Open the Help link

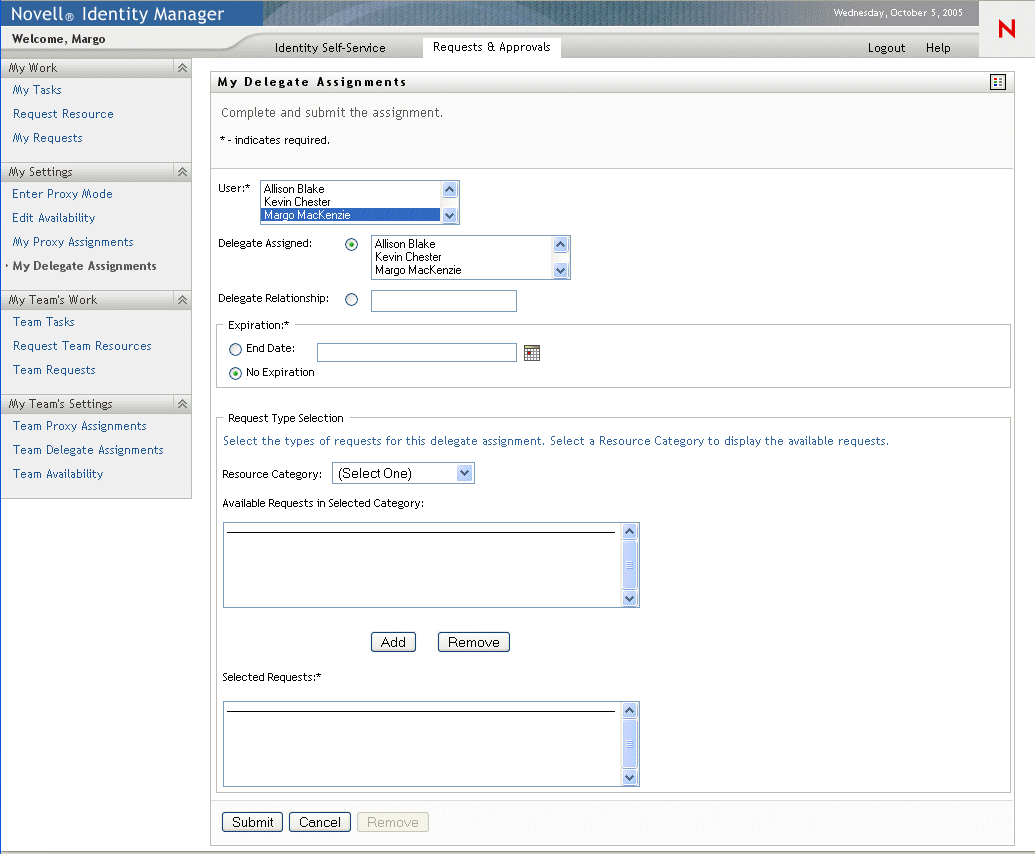938,48
